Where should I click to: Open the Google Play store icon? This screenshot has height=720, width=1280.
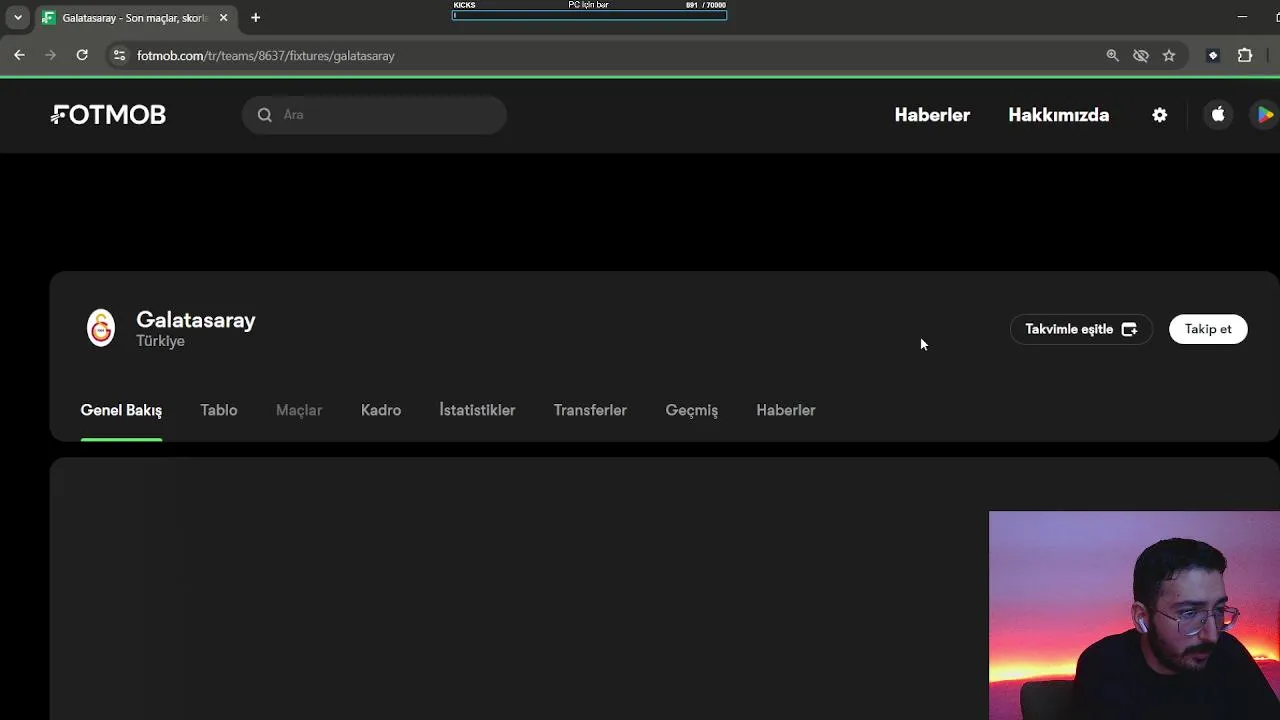tap(1266, 115)
